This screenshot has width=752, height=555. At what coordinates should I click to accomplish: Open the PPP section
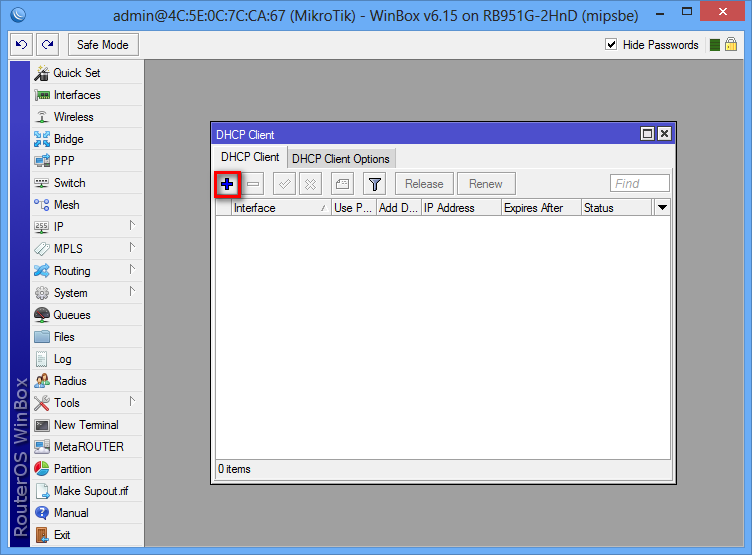(x=87, y=161)
